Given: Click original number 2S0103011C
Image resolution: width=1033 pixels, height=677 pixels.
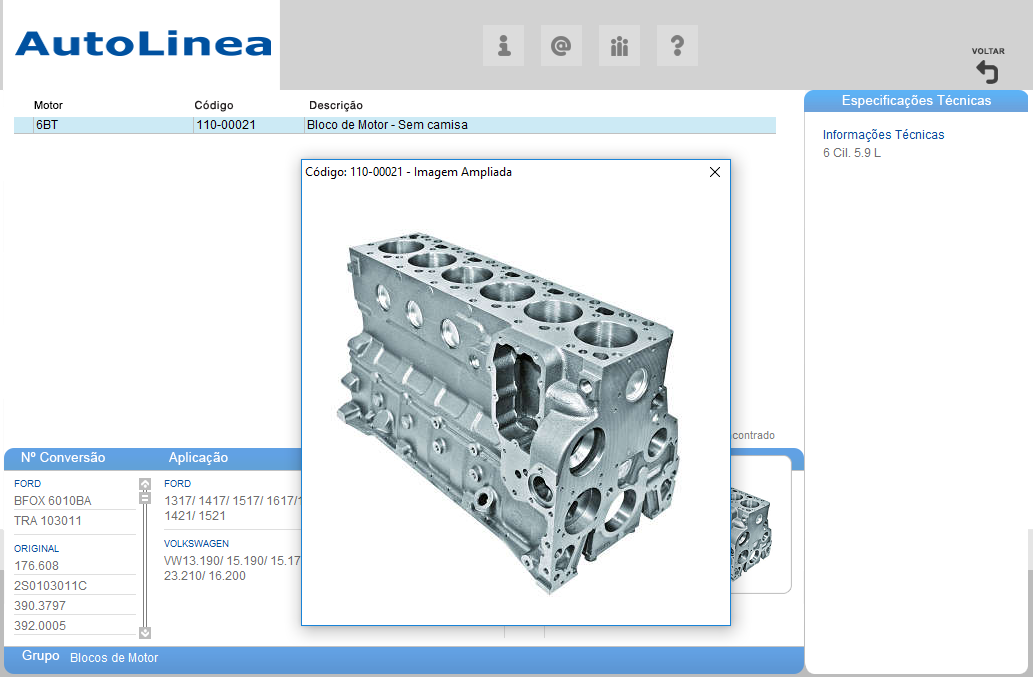Looking at the screenshot, I should [50, 585].
